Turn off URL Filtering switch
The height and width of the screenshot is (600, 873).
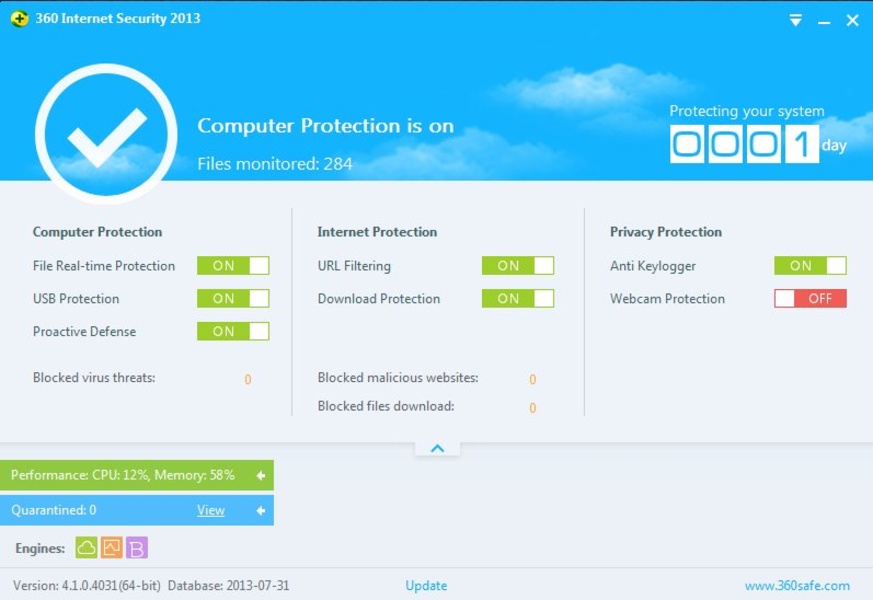pos(518,265)
